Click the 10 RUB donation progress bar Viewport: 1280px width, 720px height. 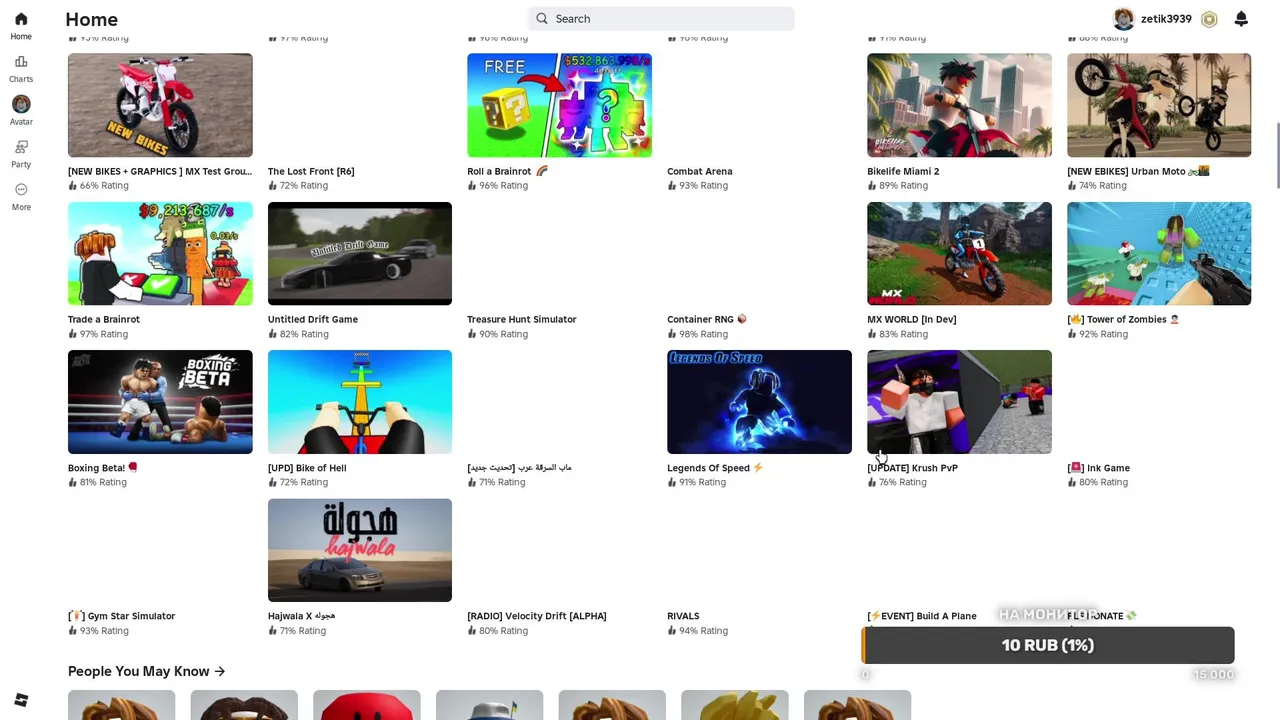(1048, 645)
